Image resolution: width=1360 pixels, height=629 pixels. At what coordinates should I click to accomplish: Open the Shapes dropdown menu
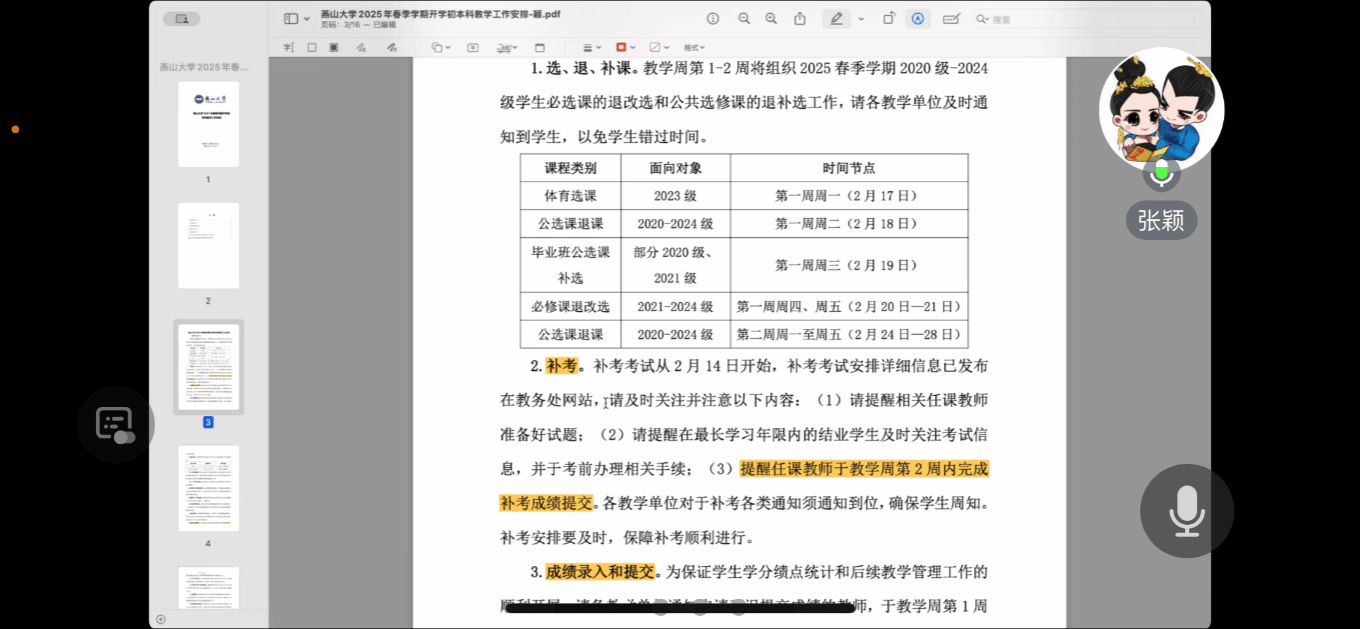tap(441, 47)
